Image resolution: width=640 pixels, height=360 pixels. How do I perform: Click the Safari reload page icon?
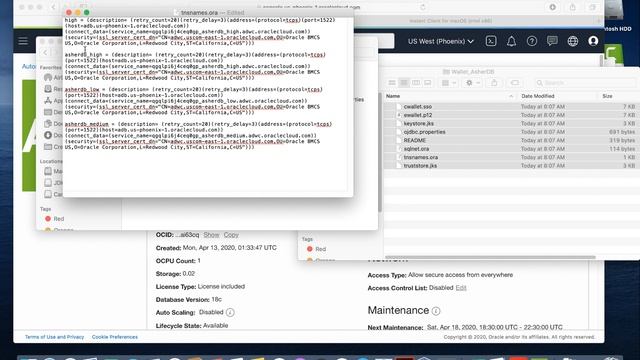point(423,7)
